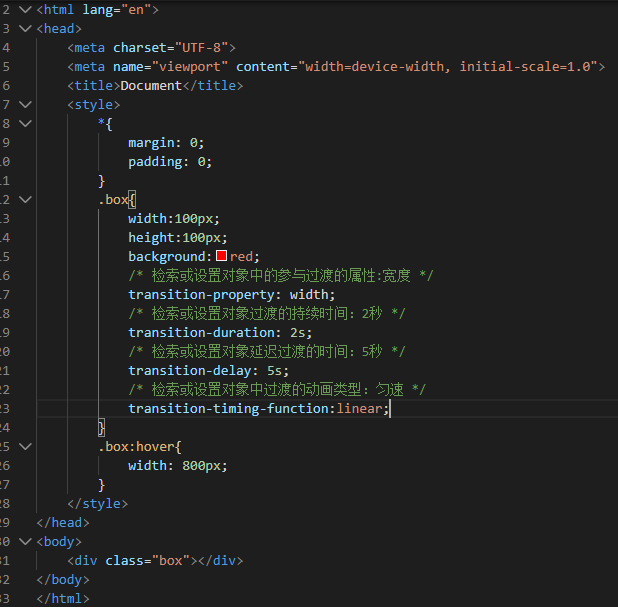Screen dimensions: 618x607
Task: Collapse the head tag fold chevron
Action: click(x=25, y=28)
